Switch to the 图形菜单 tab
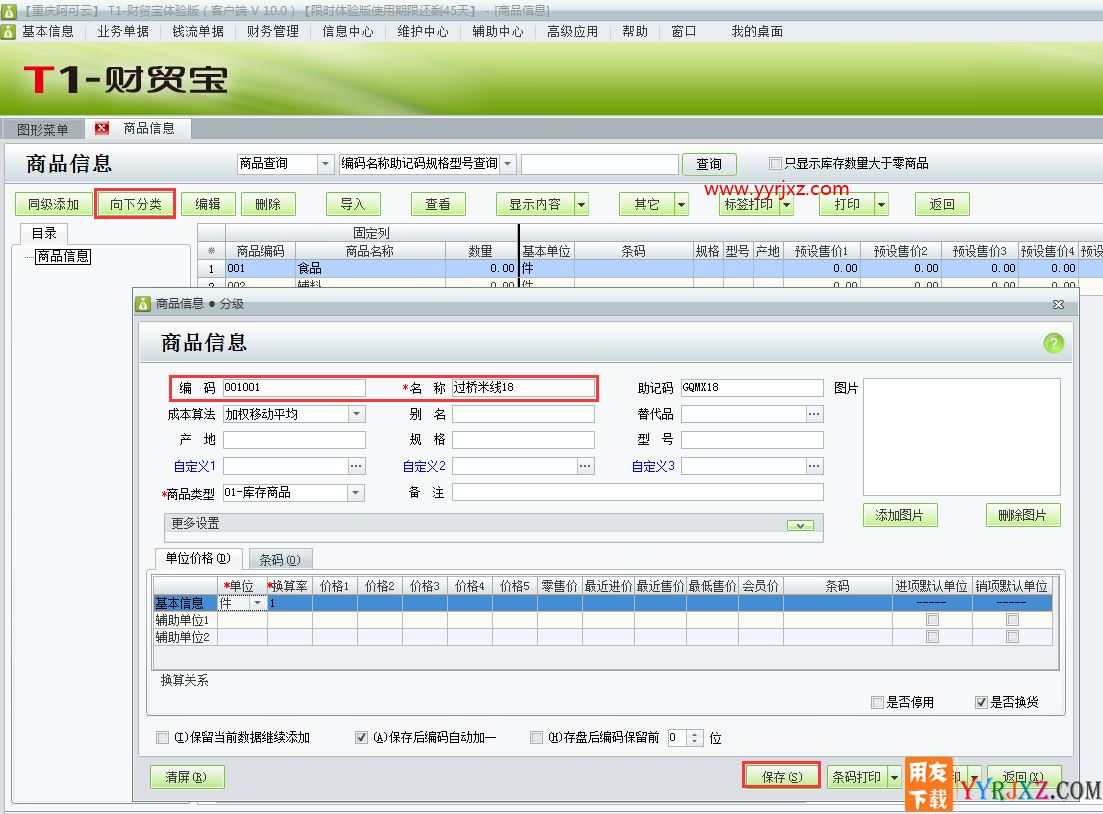The image size is (1103, 814). pos(43,129)
